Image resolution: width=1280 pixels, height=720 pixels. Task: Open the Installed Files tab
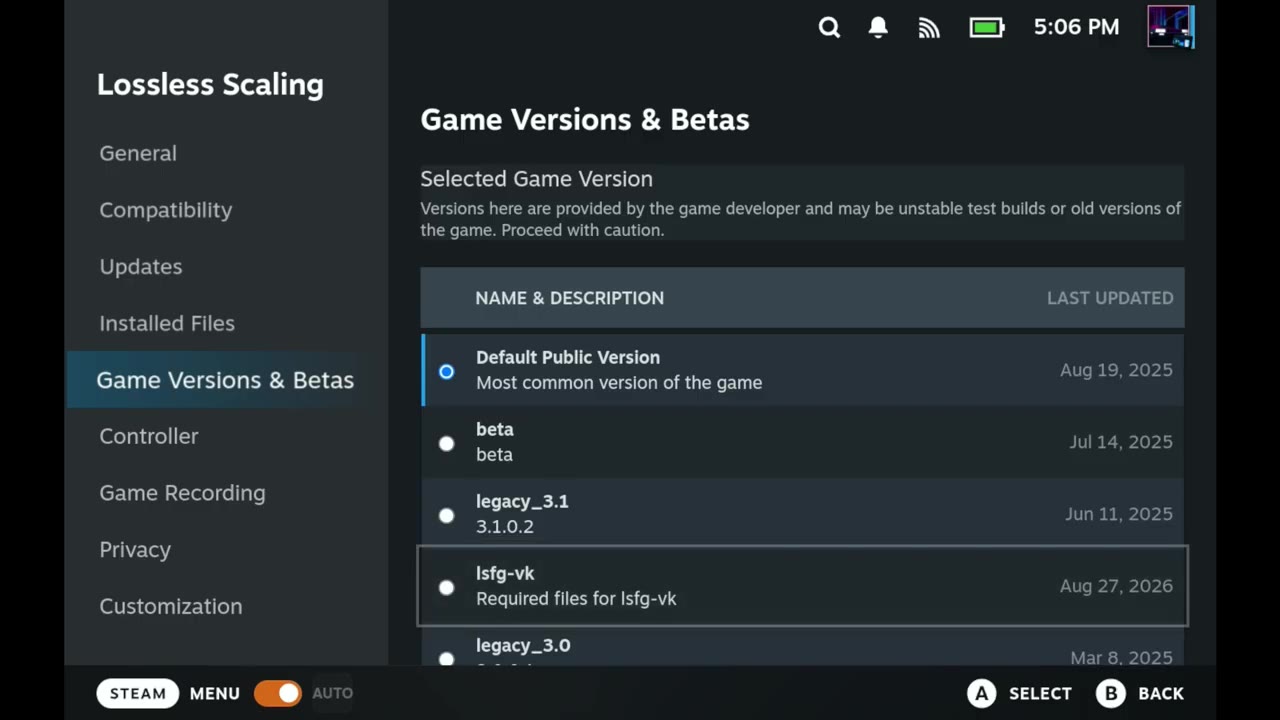click(x=167, y=323)
